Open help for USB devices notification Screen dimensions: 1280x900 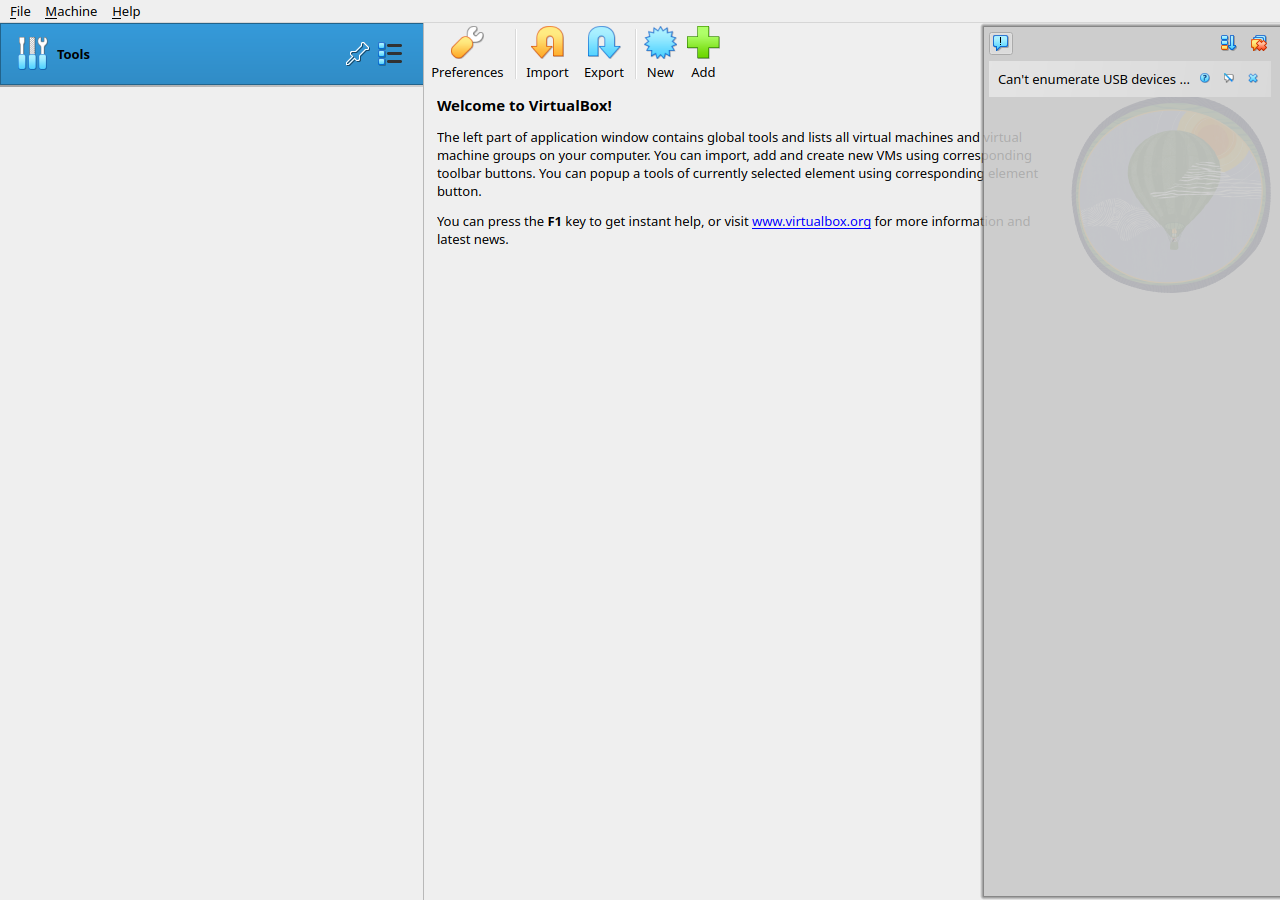[x=1205, y=78]
